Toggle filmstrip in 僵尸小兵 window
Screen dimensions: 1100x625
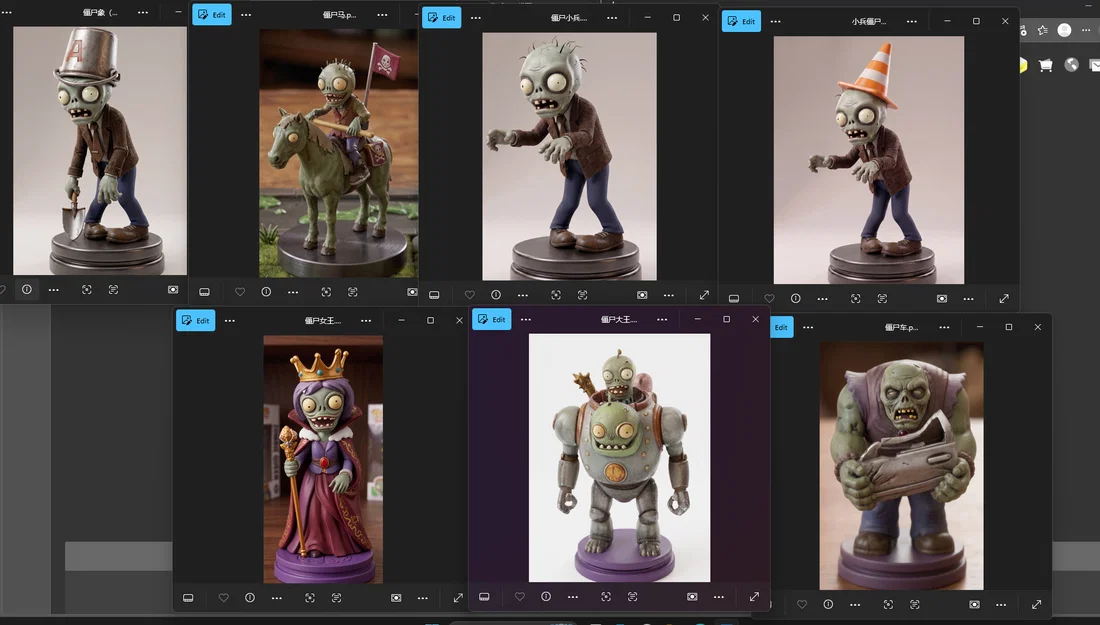pos(434,295)
